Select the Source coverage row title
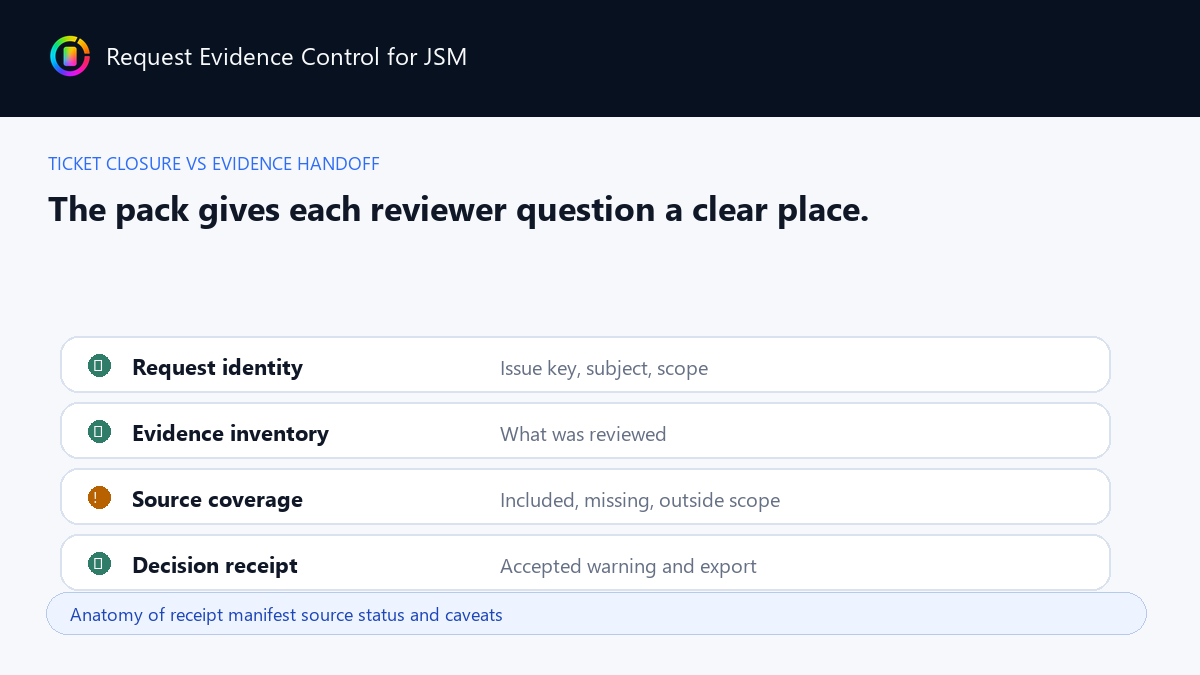 click(x=217, y=499)
